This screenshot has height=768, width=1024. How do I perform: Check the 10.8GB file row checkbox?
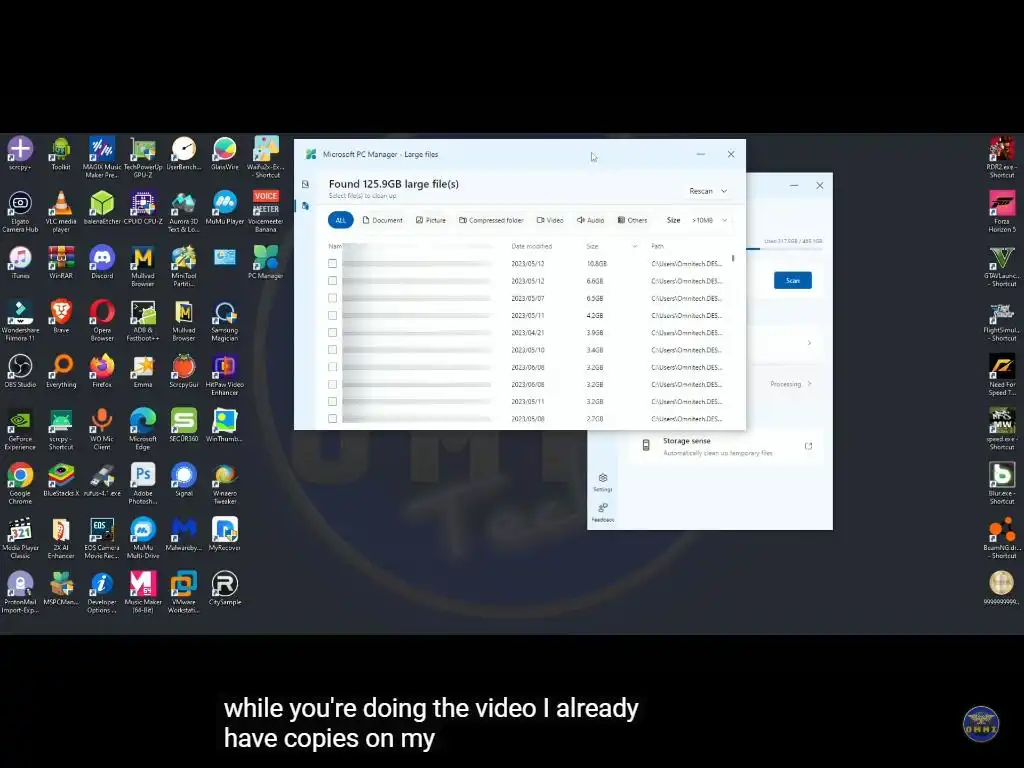[x=332, y=263]
